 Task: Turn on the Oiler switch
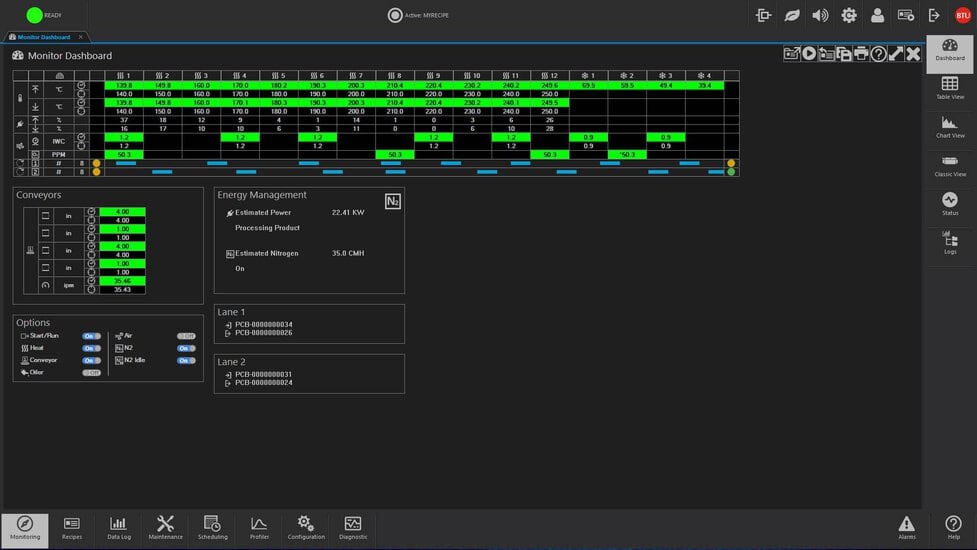point(92,372)
